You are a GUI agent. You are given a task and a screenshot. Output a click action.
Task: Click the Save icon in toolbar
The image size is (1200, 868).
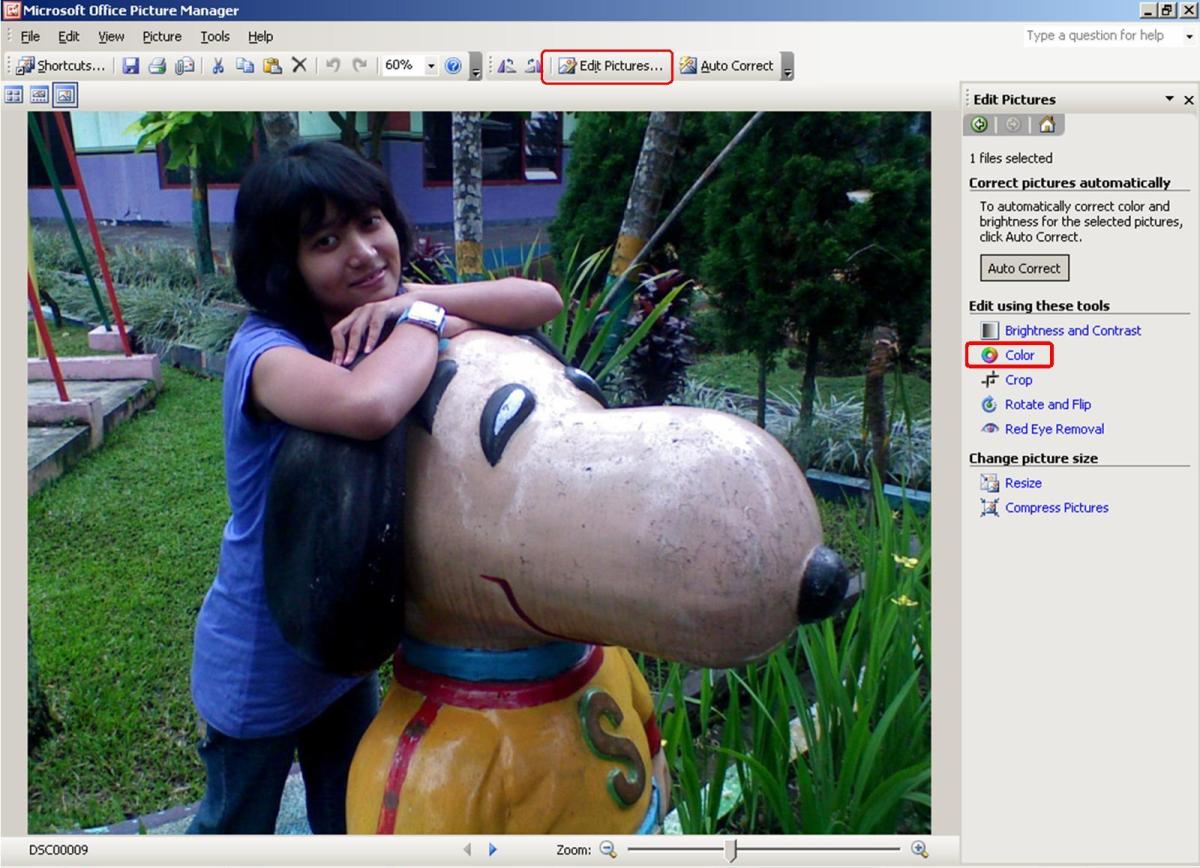coord(131,66)
